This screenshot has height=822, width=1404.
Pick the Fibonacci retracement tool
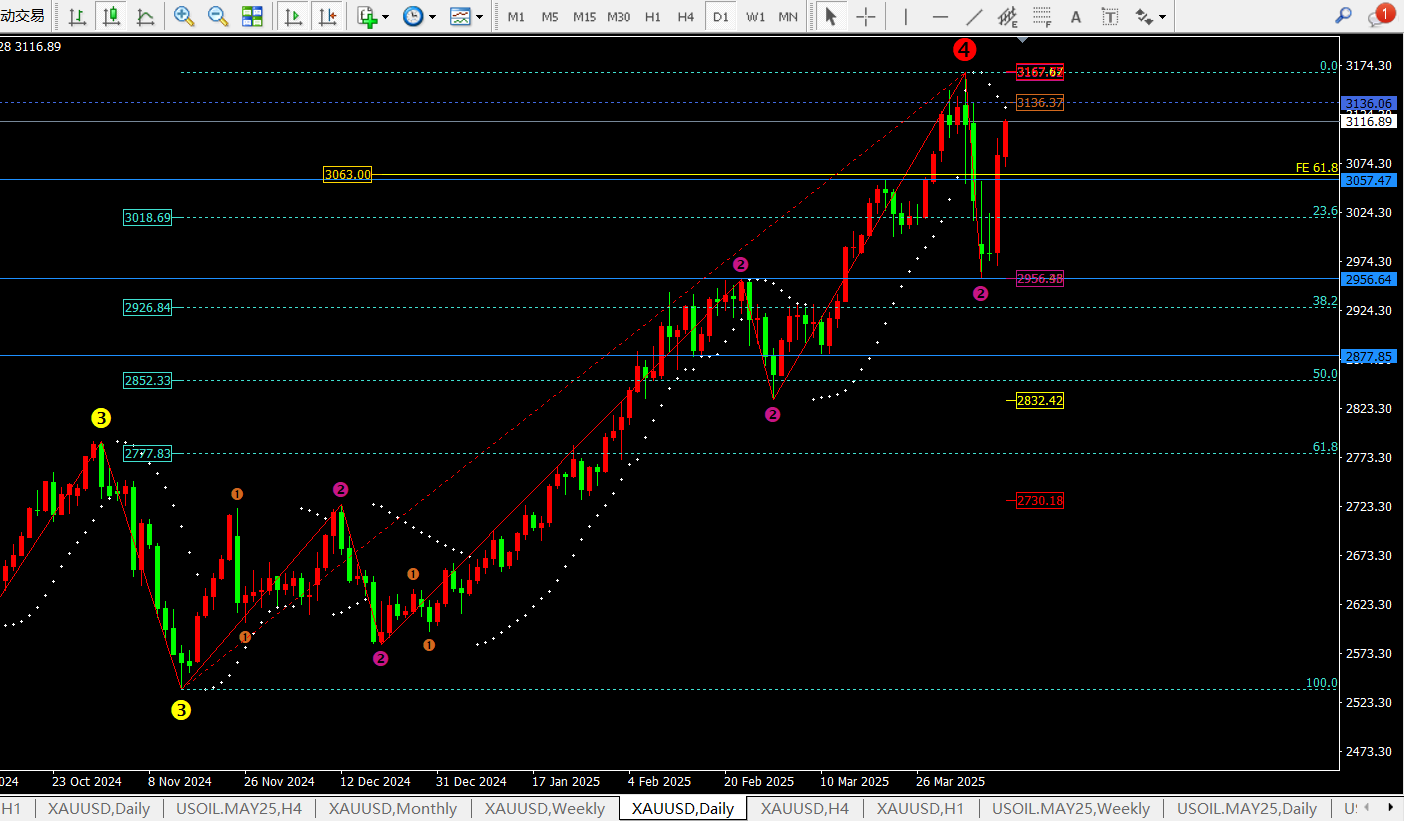1042,16
